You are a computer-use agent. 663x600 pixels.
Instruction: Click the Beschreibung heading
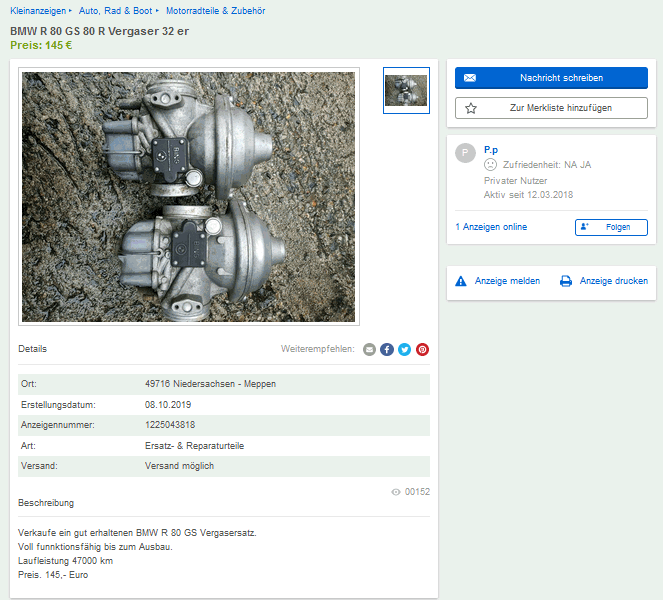tap(46, 503)
